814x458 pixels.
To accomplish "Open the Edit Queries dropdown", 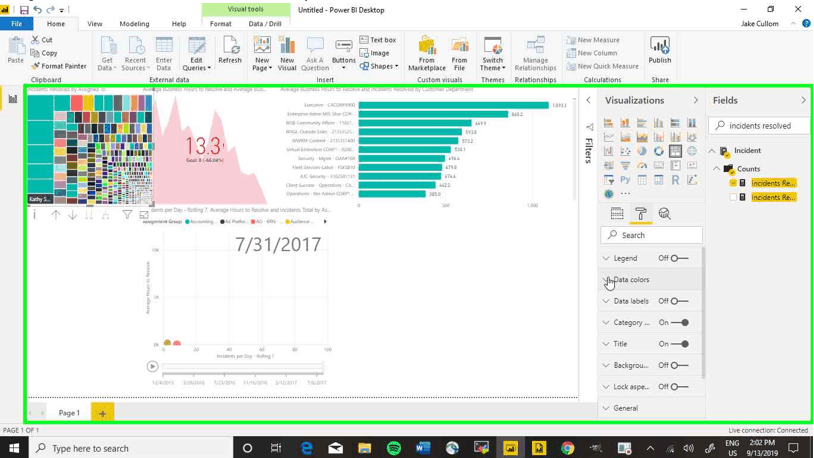I will pyautogui.click(x=196, y=54).
